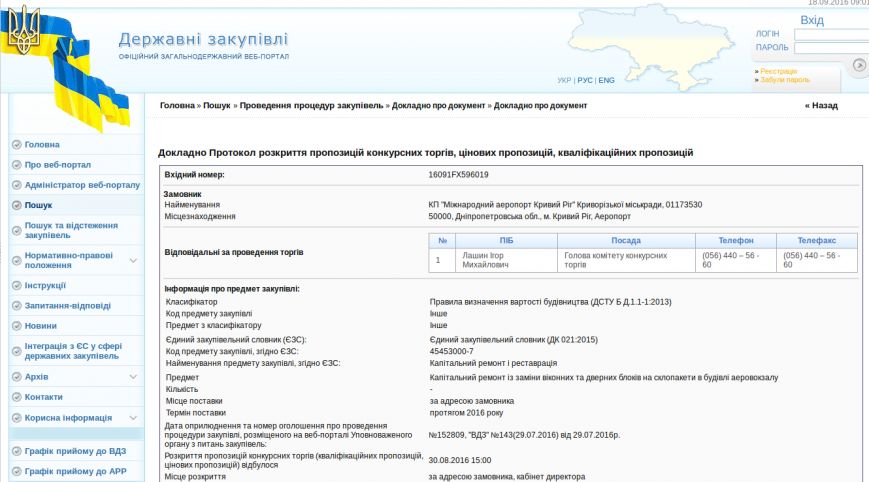869x482 pixels.
Task: Click the bullet icon beside Графік прийому до АРР
Action: tap(17, 471)
